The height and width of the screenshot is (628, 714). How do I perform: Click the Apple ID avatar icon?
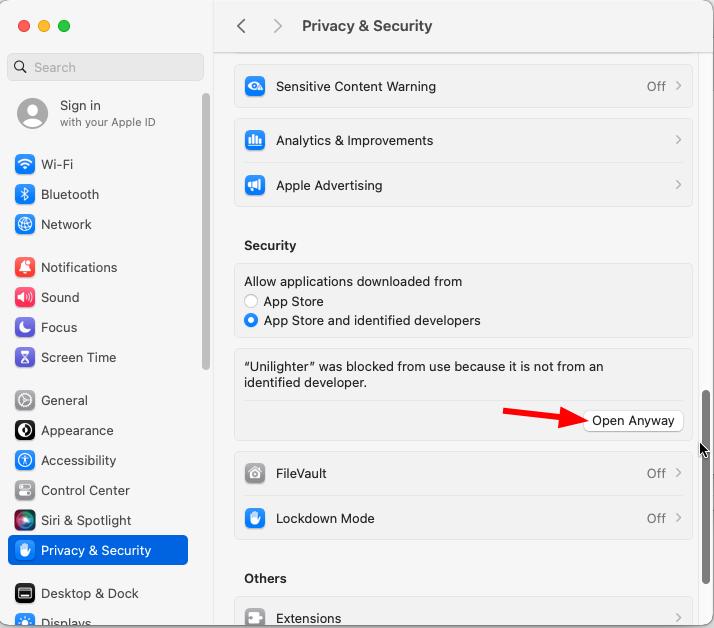[x=32, y=113]
